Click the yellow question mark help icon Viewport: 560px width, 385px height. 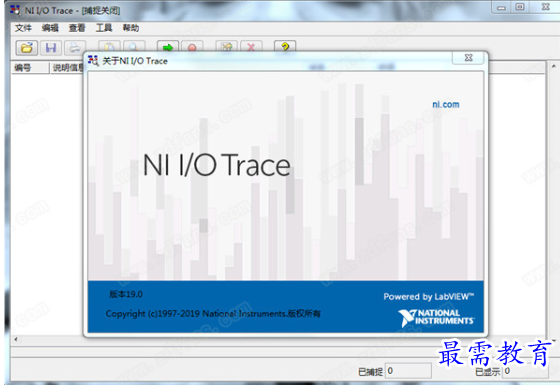(285, 46)
